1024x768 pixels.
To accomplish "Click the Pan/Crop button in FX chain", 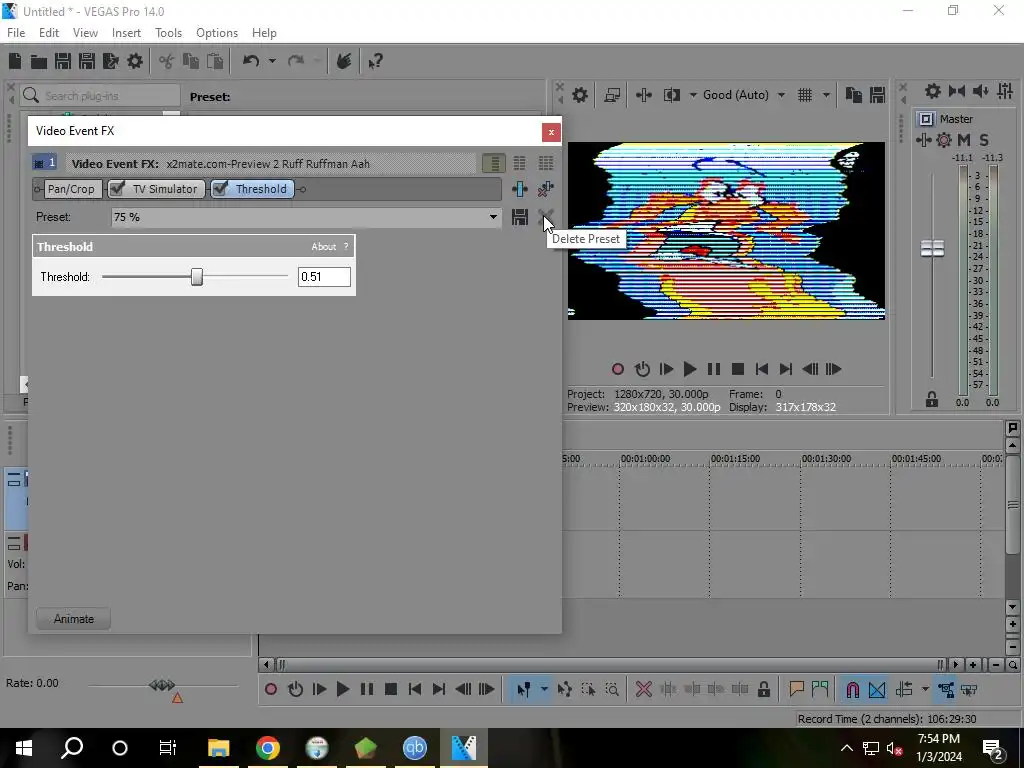I will (x=71, y=189).
